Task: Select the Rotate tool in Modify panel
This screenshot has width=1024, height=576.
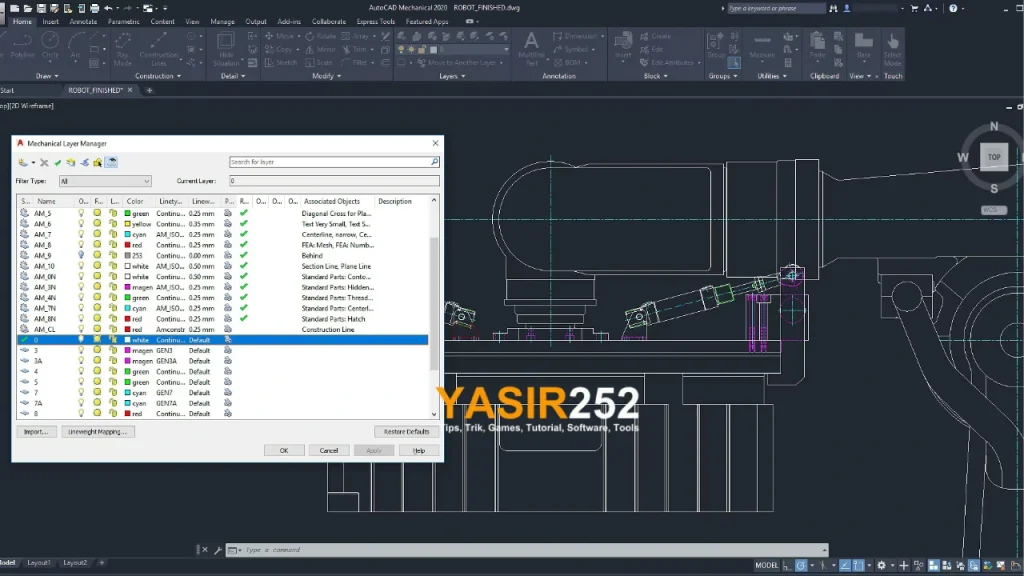Action: pos(321,36)
